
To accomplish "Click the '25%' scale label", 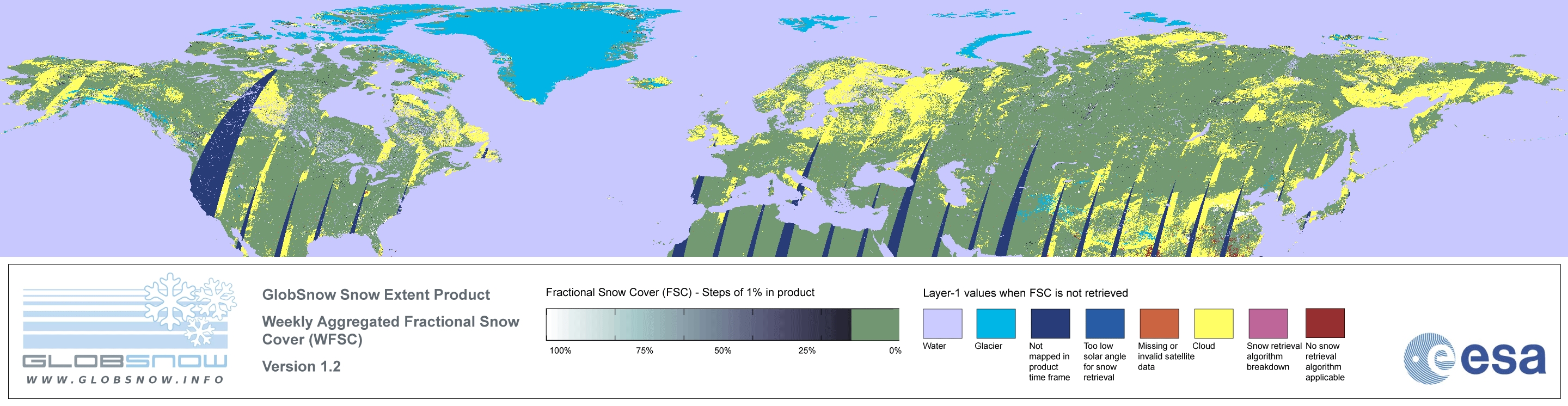I will 806,350.
